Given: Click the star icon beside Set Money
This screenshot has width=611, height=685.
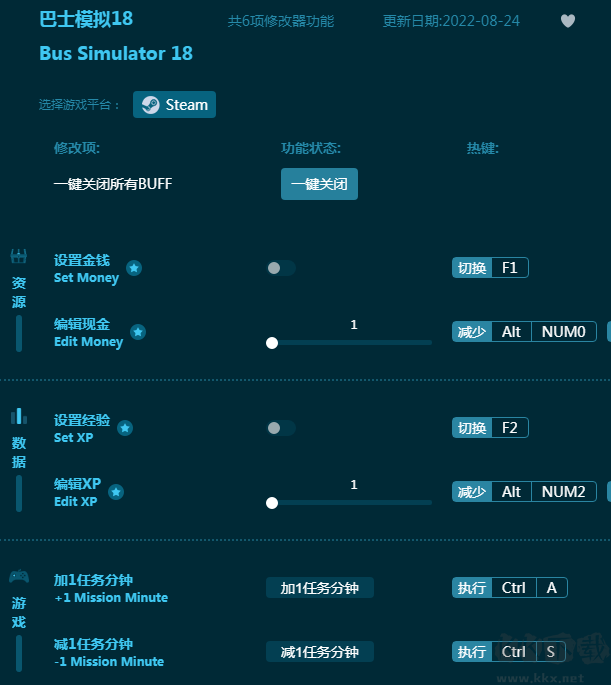Looking at the screenshot, I should point(134,268).
